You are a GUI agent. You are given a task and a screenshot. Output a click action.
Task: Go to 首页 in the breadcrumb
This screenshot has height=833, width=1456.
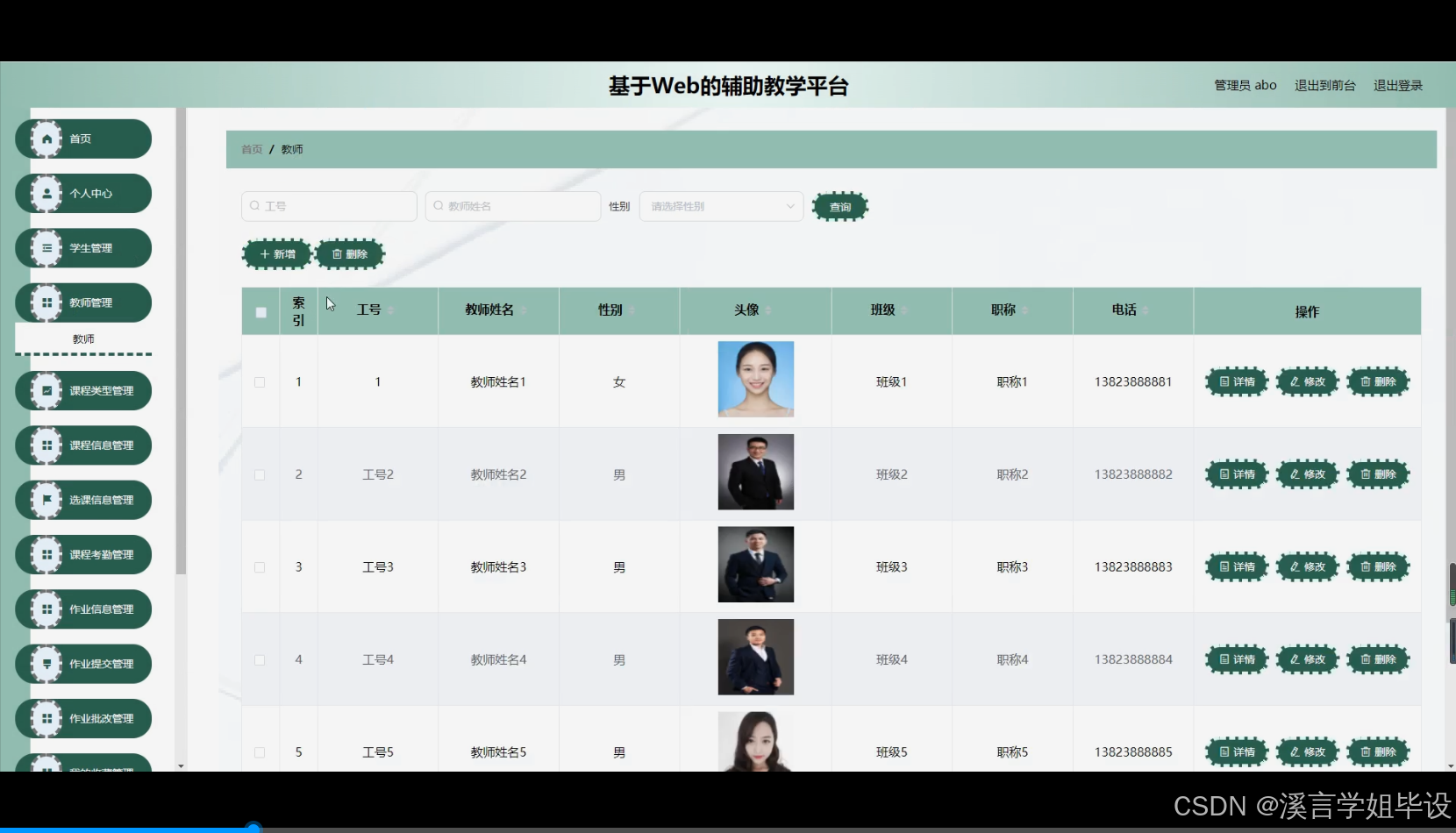252,149
